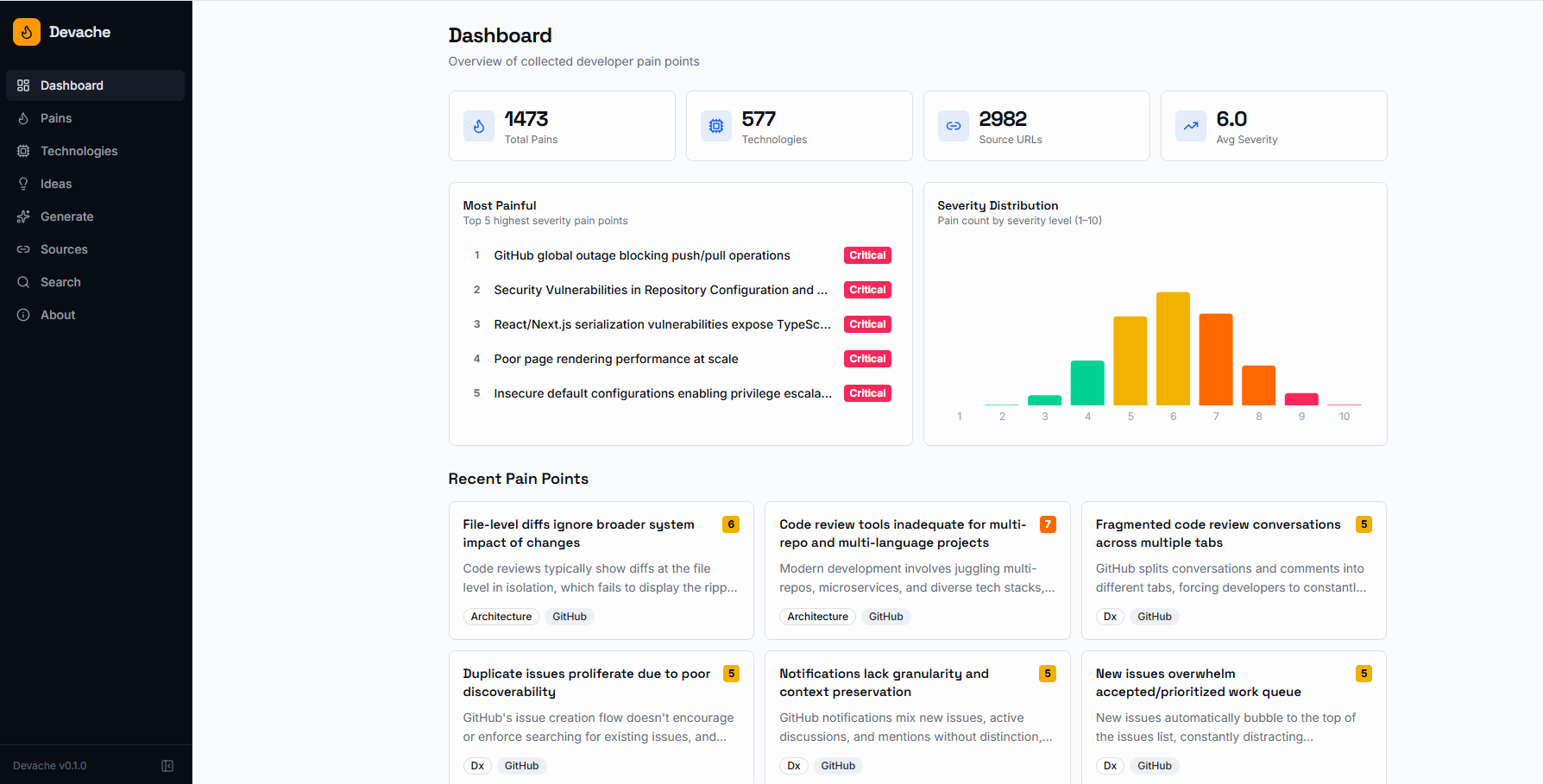Open New issues overwhelm work queue card
This screenshot has width=1543, height=784.
pyautogui.click(x=1234, y=718)
